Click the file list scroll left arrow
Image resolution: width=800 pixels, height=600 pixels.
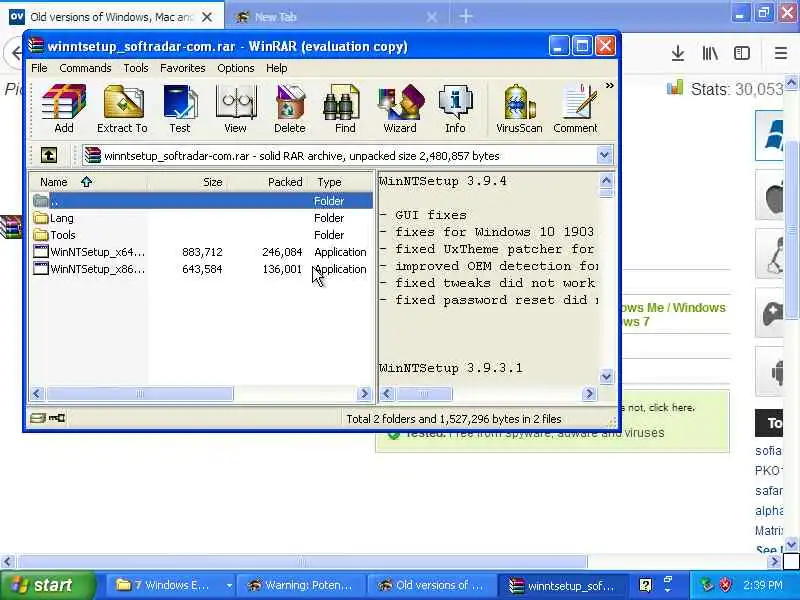37,393
